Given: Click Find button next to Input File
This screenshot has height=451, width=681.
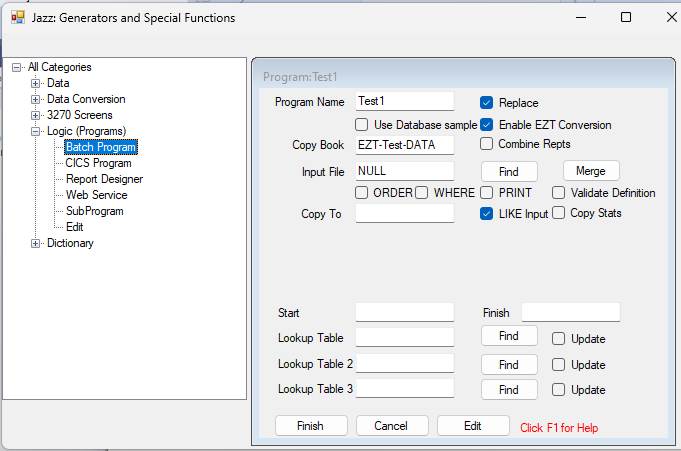Looking at the screenshot, I should [509, 172].
